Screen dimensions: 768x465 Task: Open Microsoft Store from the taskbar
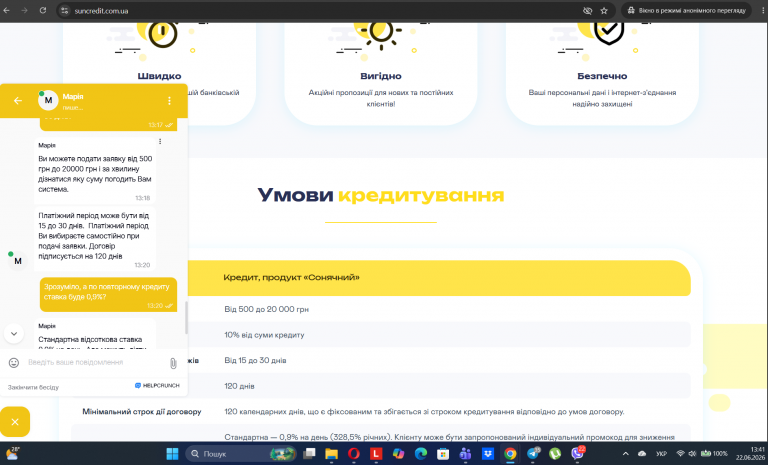(x=443, y=454)
